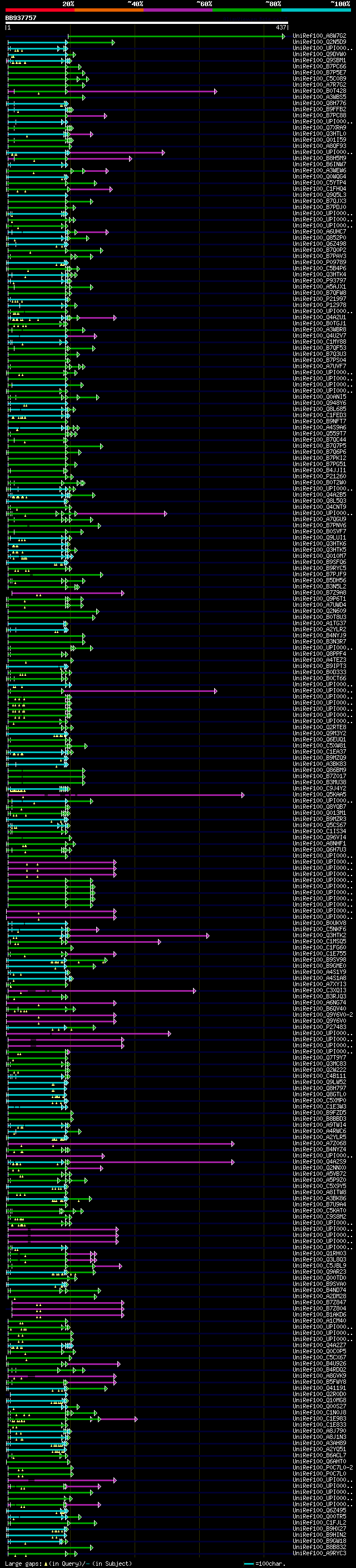Click the UniRef100_B0T428 label
This screenshot has height=1568, width=356.
(319, 91)
